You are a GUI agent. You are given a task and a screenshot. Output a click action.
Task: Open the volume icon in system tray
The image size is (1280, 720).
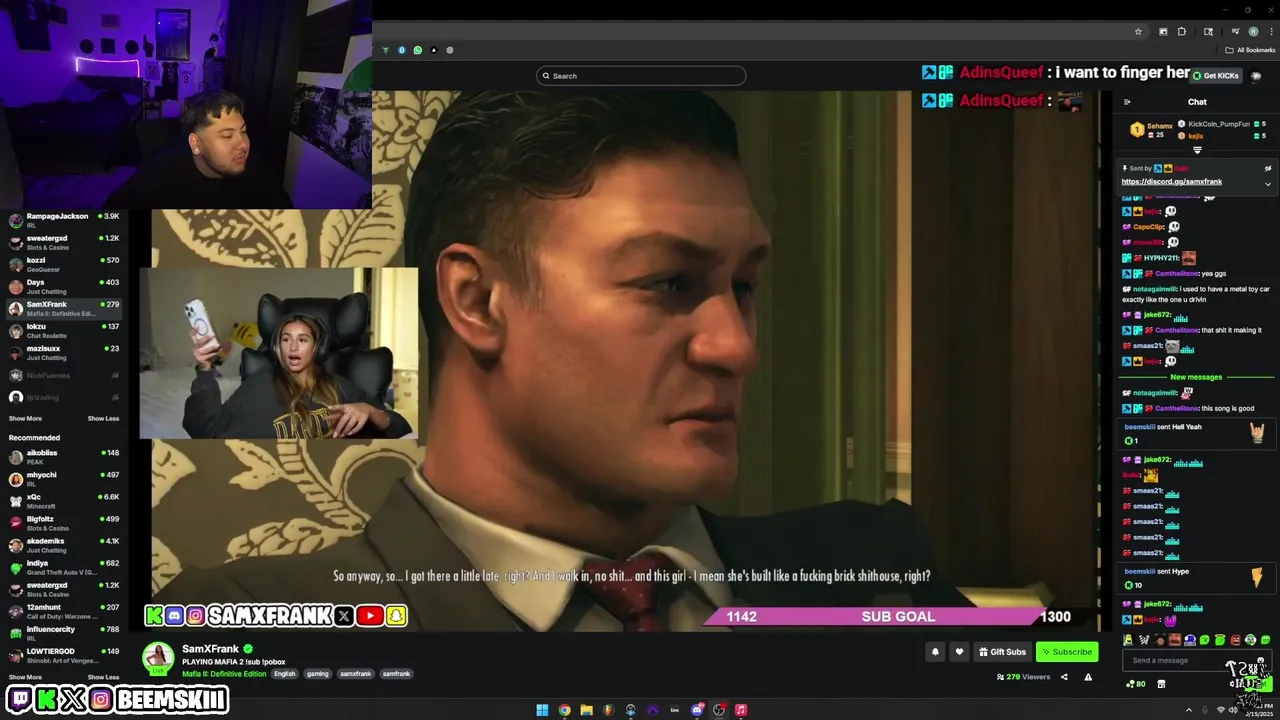1232,710
